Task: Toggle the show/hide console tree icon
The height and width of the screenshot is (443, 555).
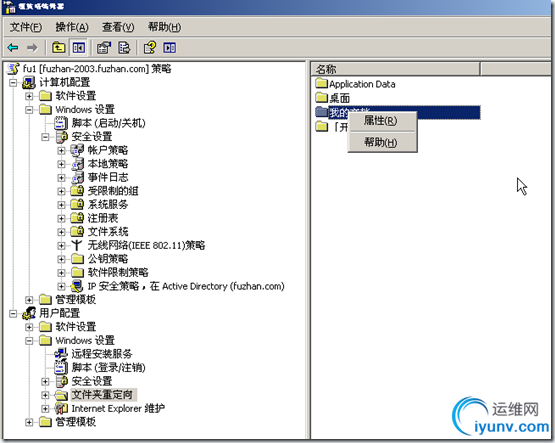Action: point(79,47)
